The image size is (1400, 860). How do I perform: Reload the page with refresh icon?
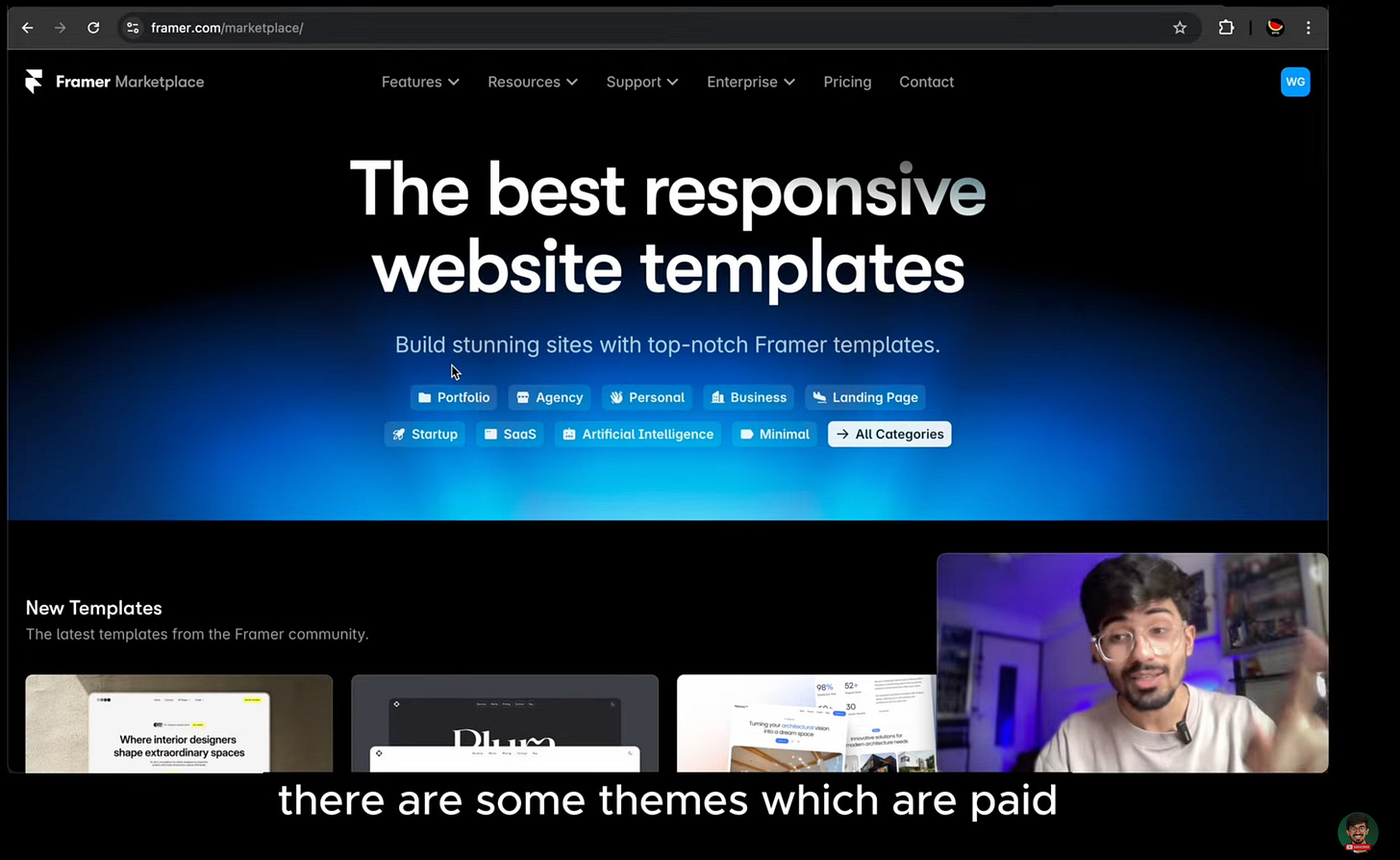point(93,28)
